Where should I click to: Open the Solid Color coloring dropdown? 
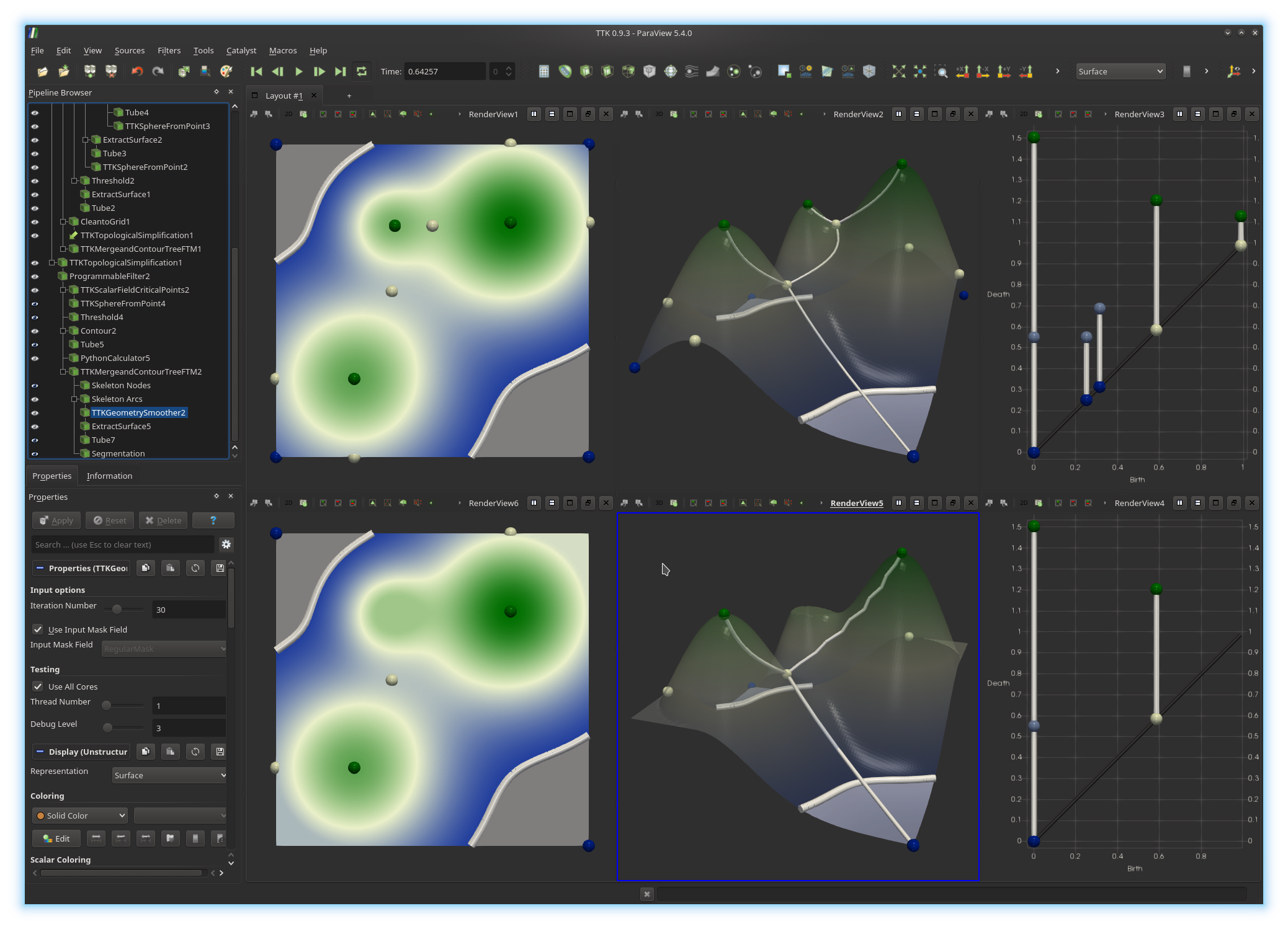pyautogui.click(x=80, y=816)
